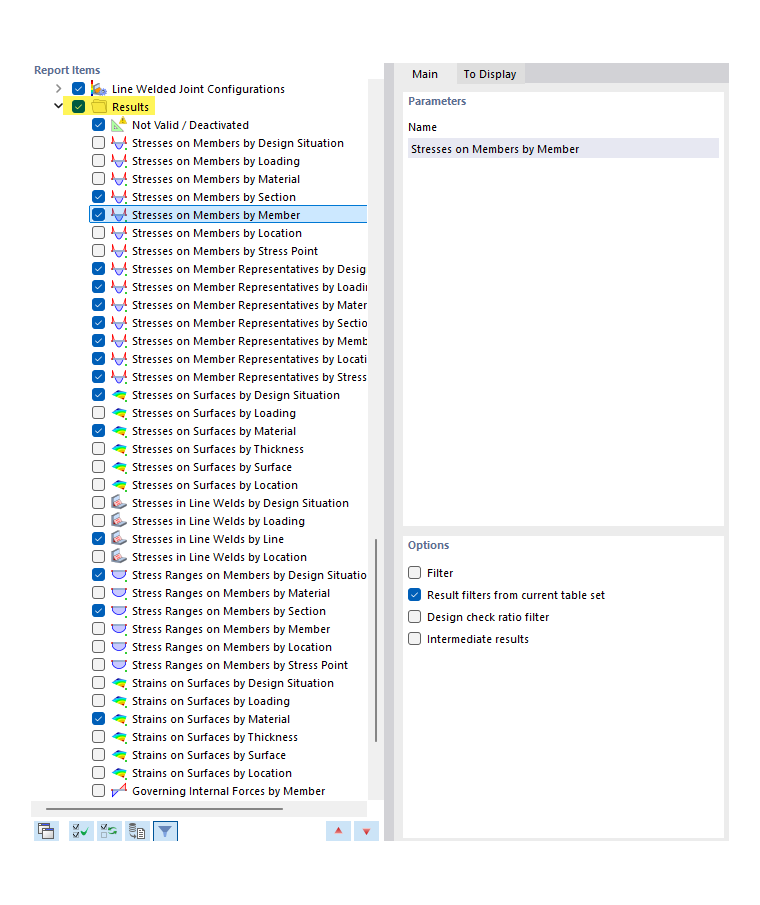Switch to the Main tab
Viewport: 760px width, 905px height.
click(x=425, y=74)
